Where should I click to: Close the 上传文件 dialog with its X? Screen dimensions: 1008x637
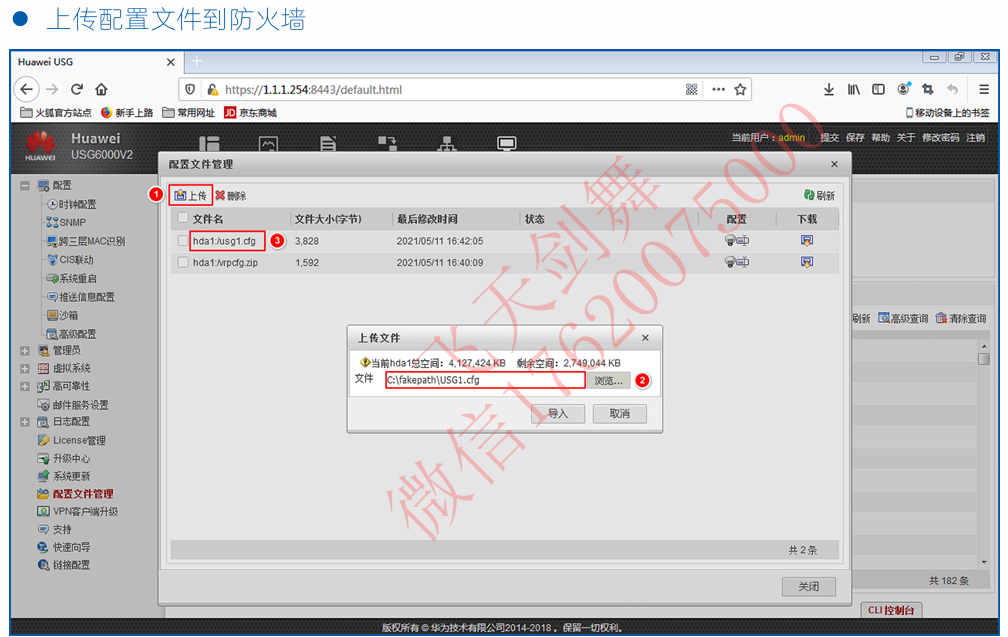coord(645,337)
